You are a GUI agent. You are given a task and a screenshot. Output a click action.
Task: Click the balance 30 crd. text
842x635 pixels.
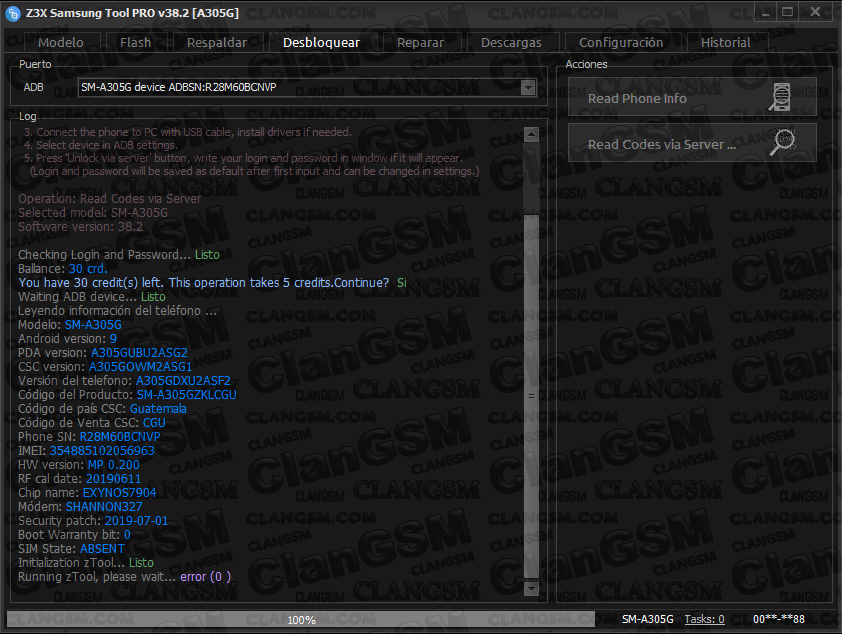click(88, 268)
